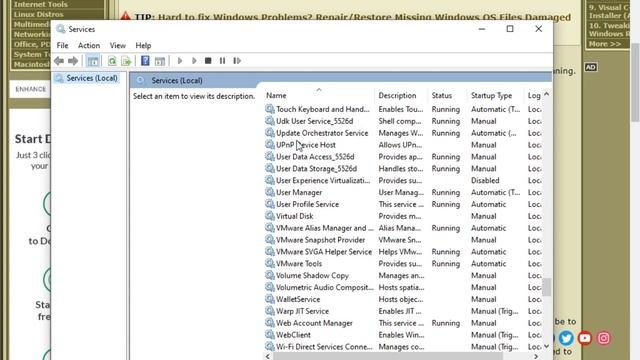Select Volumetric Audio Composit... service

[324, 287]
